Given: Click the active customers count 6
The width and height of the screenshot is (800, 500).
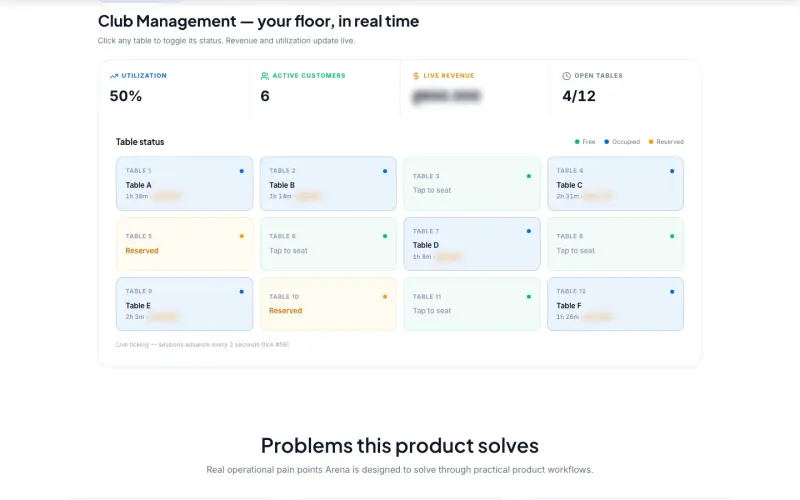Looking at the screenshot, I should tap(265, 96).
